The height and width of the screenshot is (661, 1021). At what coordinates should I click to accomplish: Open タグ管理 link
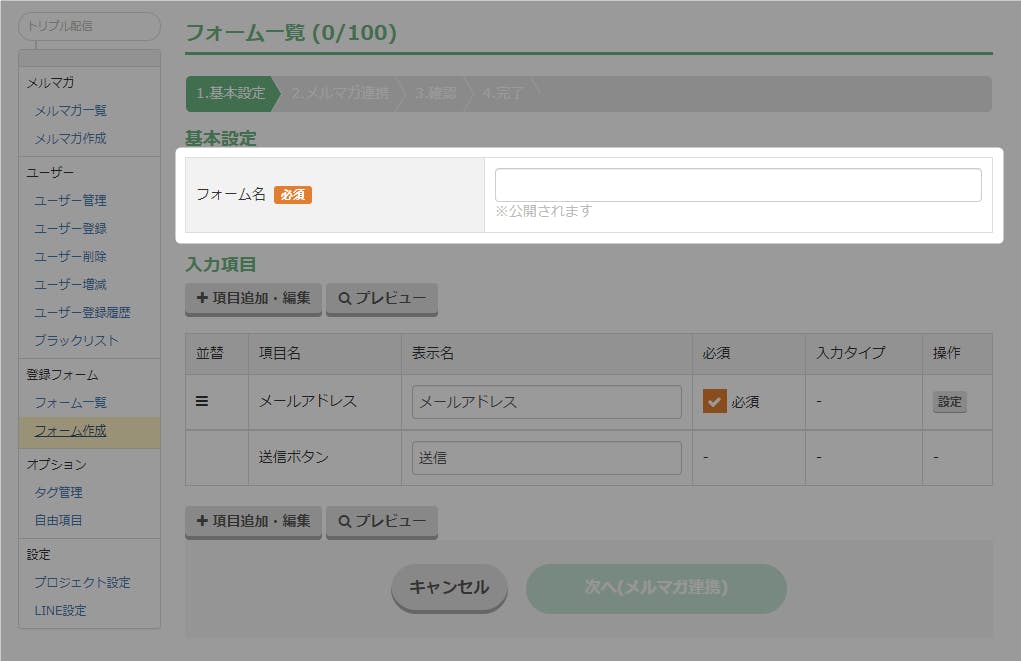[x=59, y=492]
